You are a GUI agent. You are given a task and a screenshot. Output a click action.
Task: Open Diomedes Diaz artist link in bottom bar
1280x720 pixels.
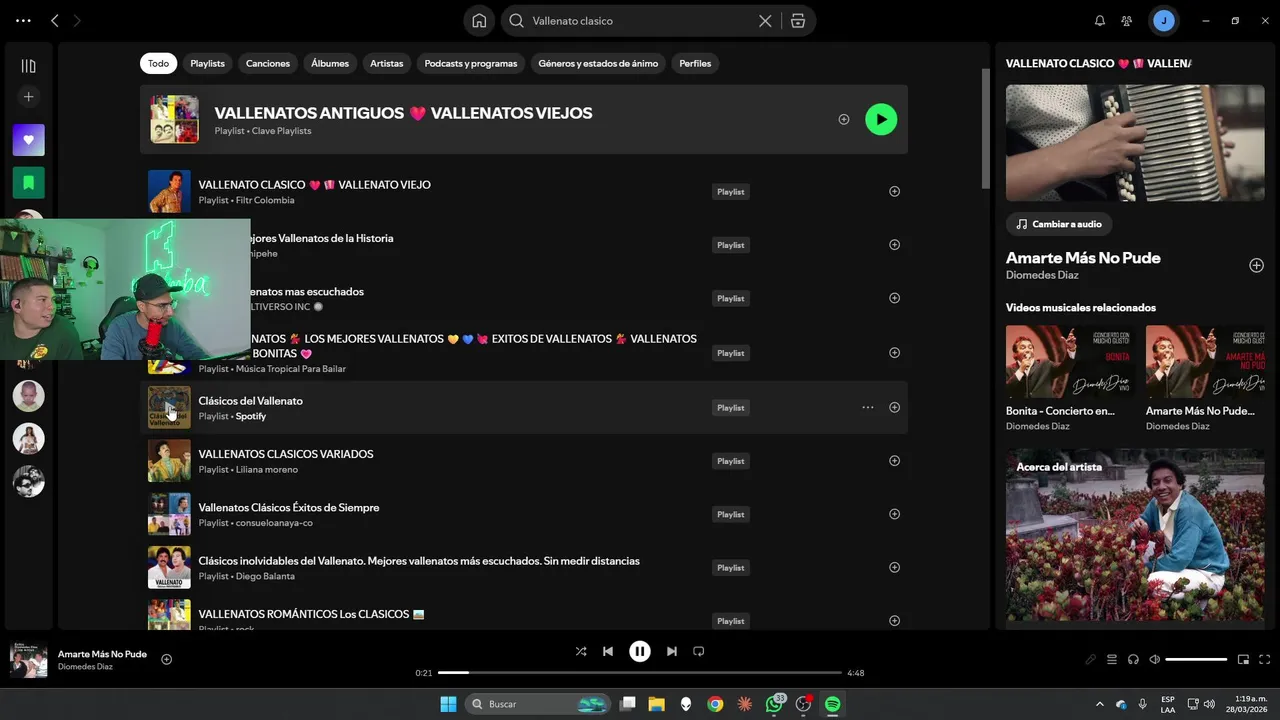click(x=85, y=667)
